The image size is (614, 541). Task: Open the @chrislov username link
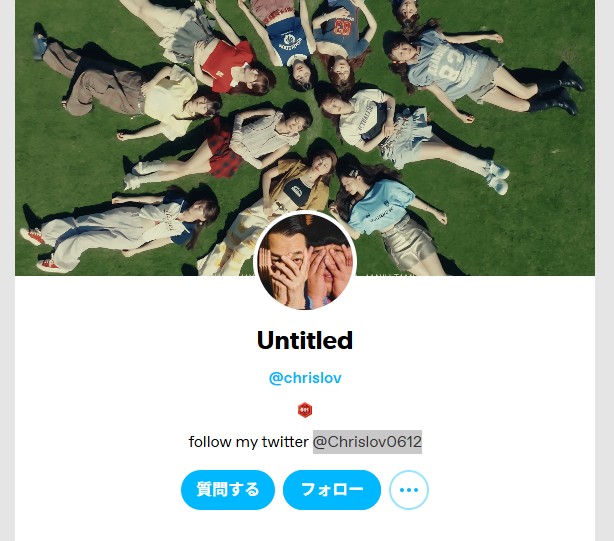(x=305, y=378)
